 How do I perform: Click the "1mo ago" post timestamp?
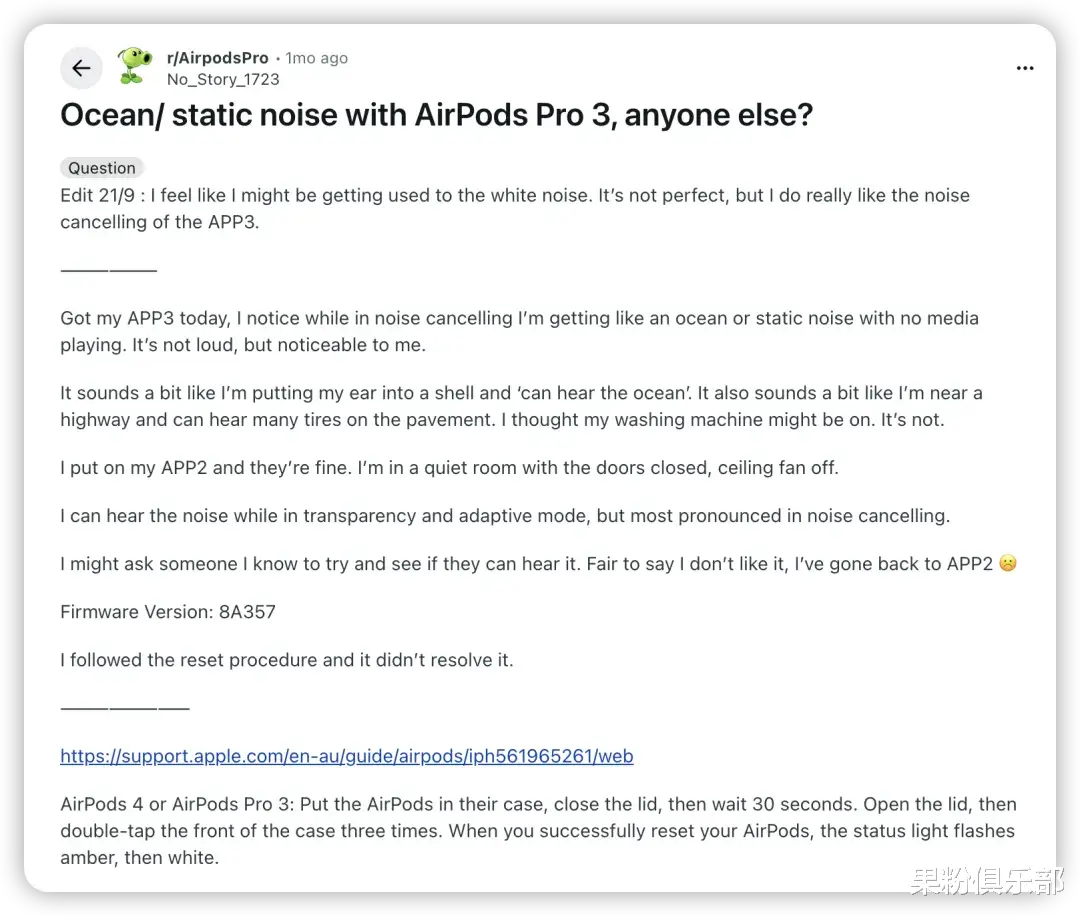[317, 58]
